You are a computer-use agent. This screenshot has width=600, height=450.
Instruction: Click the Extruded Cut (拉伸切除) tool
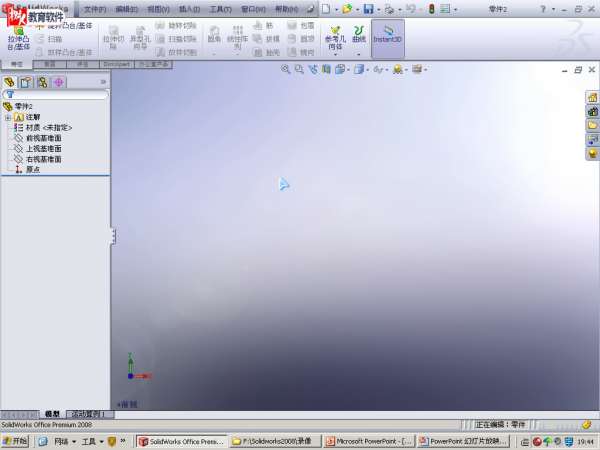pos(114,38)
